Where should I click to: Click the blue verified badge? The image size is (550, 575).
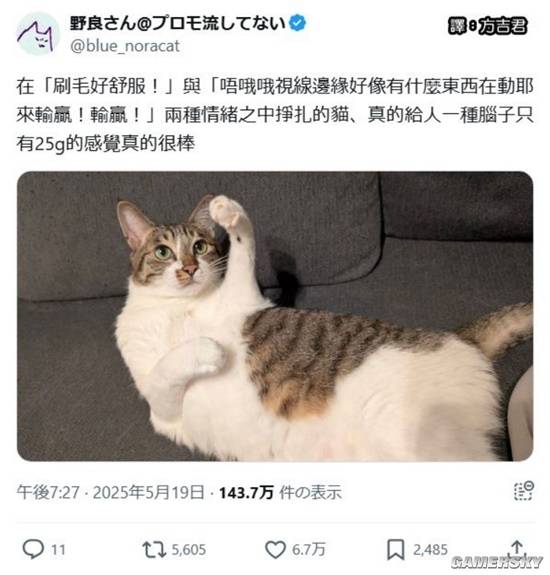(297, 23)
